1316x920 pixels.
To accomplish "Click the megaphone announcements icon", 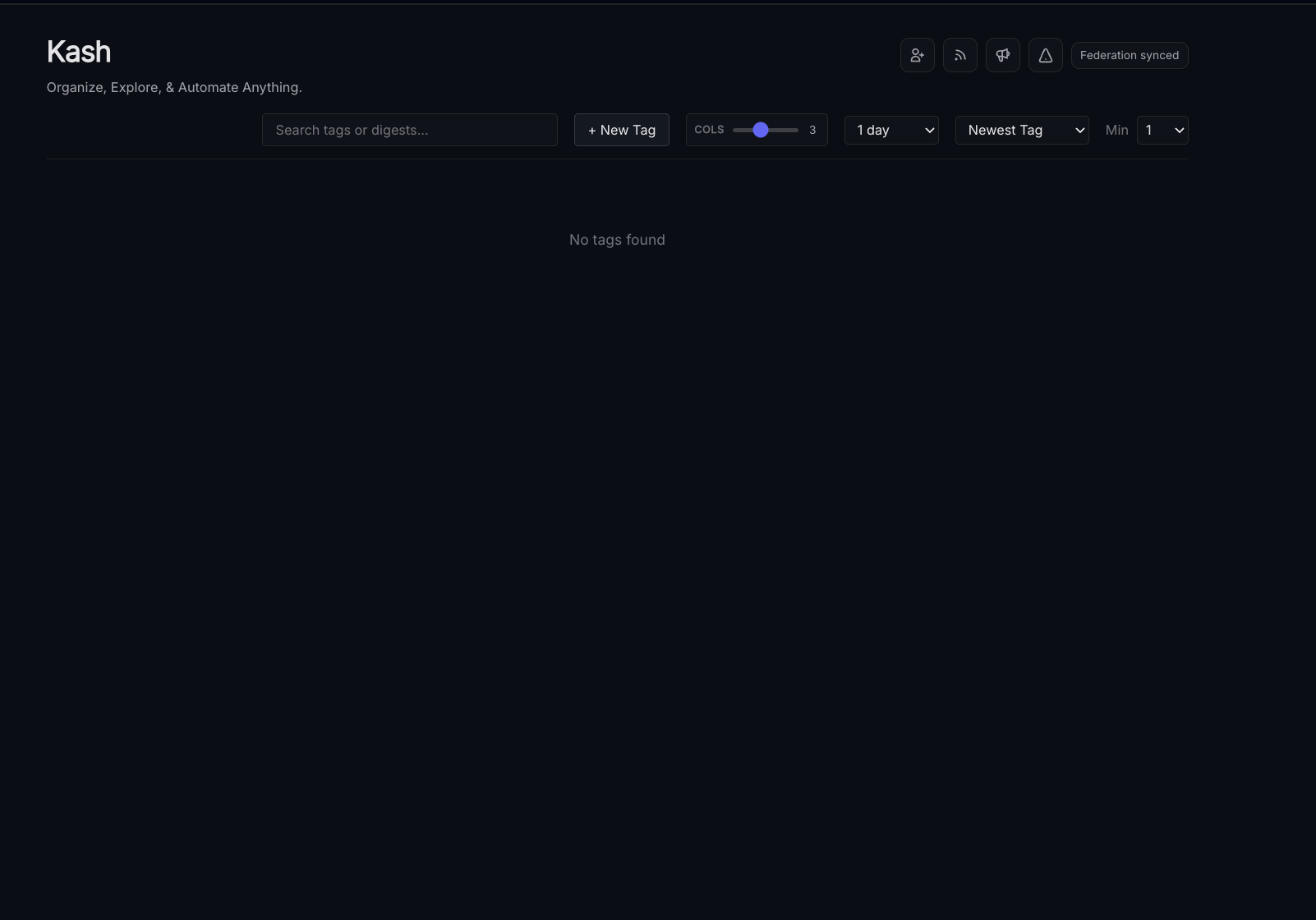I will 1003,56.
